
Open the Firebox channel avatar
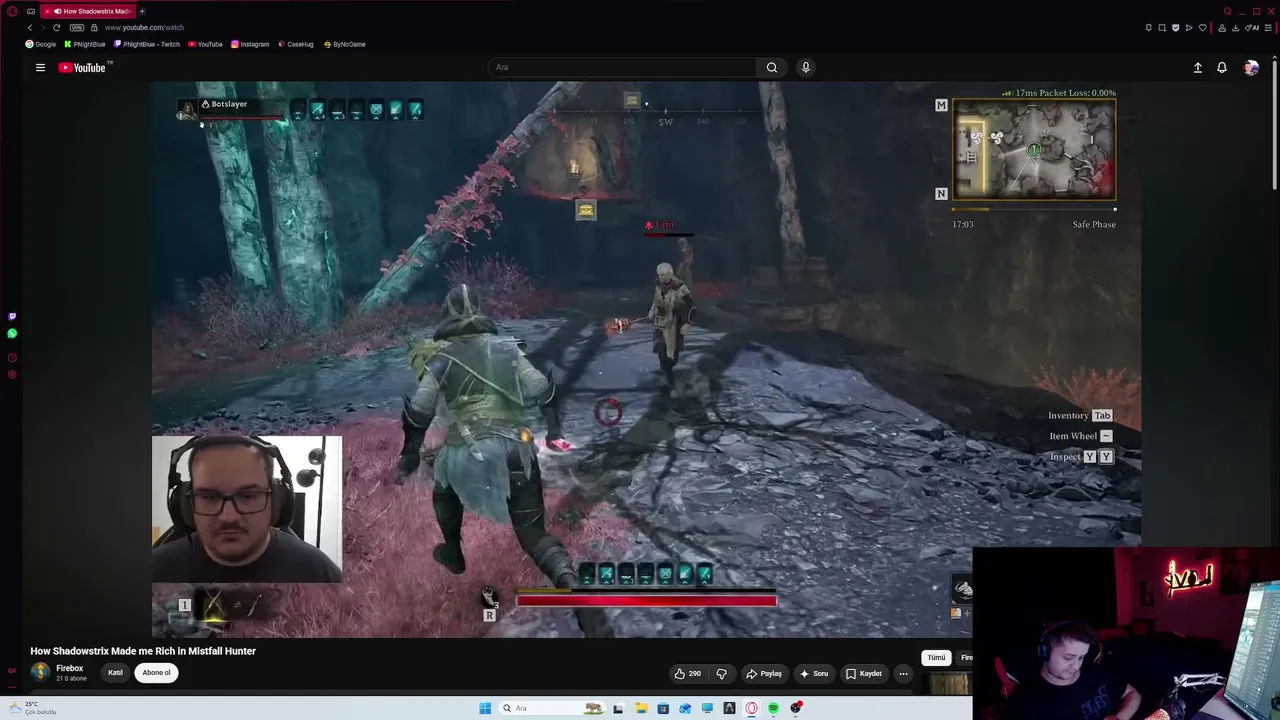40,672
